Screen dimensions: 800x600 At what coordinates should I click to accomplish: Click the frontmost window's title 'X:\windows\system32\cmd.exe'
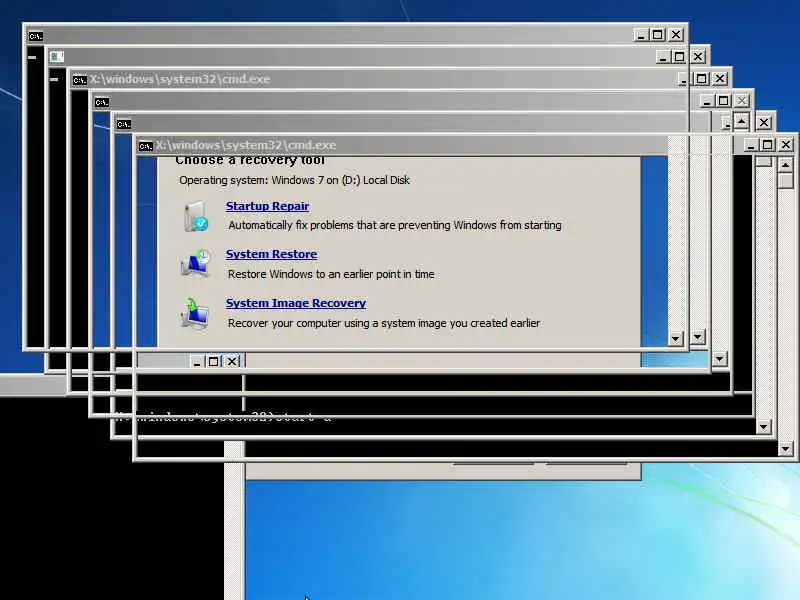245,145
